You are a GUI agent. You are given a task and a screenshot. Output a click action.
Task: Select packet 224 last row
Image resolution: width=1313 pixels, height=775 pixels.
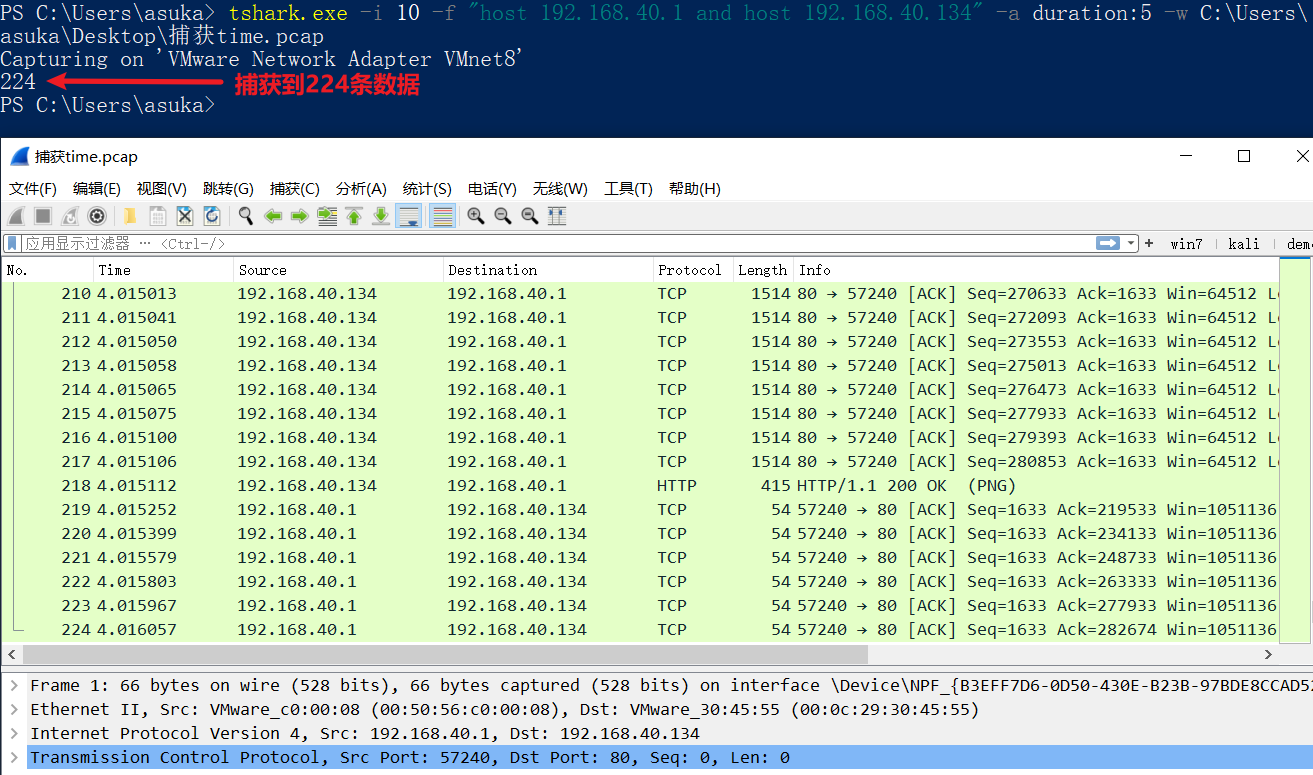(x=640, y=630)
